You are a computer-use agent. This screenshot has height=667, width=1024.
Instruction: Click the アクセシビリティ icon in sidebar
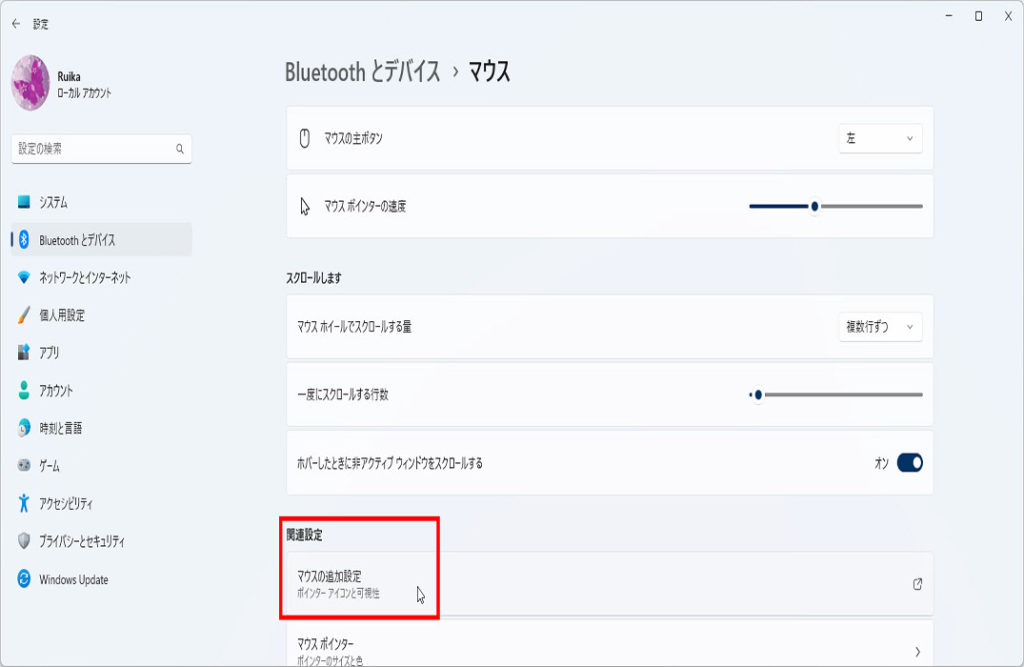(24, 503)
